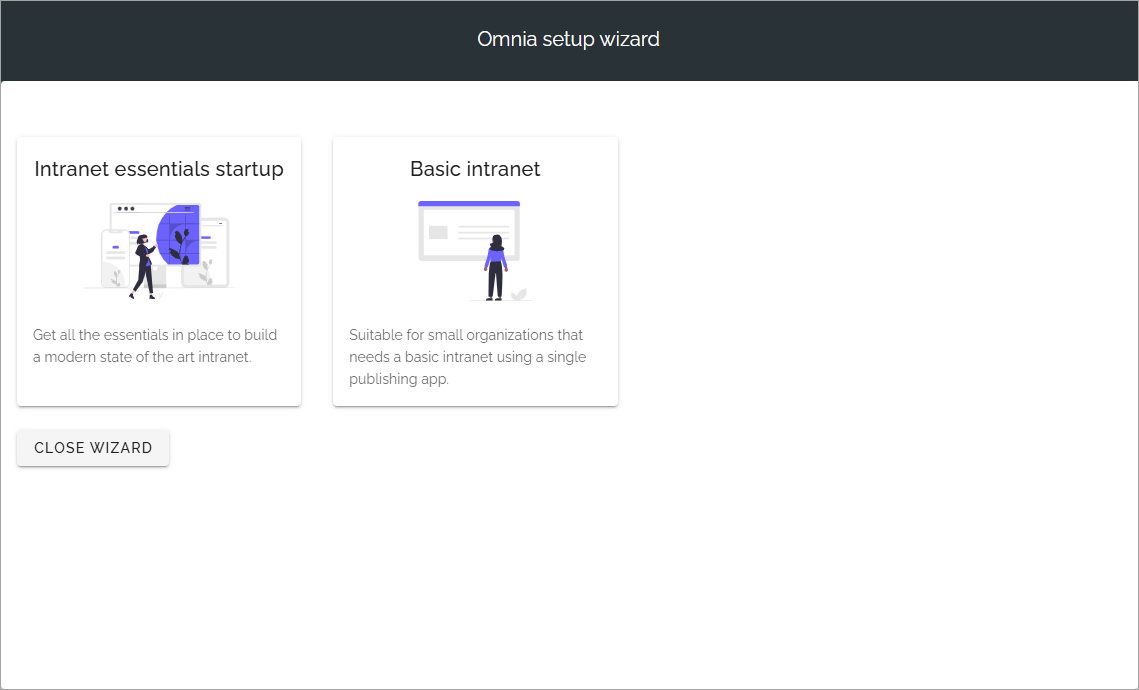Click the Intranet essentials startup illustration
The image size is (1139, 690).
click(x=158, y=251)
